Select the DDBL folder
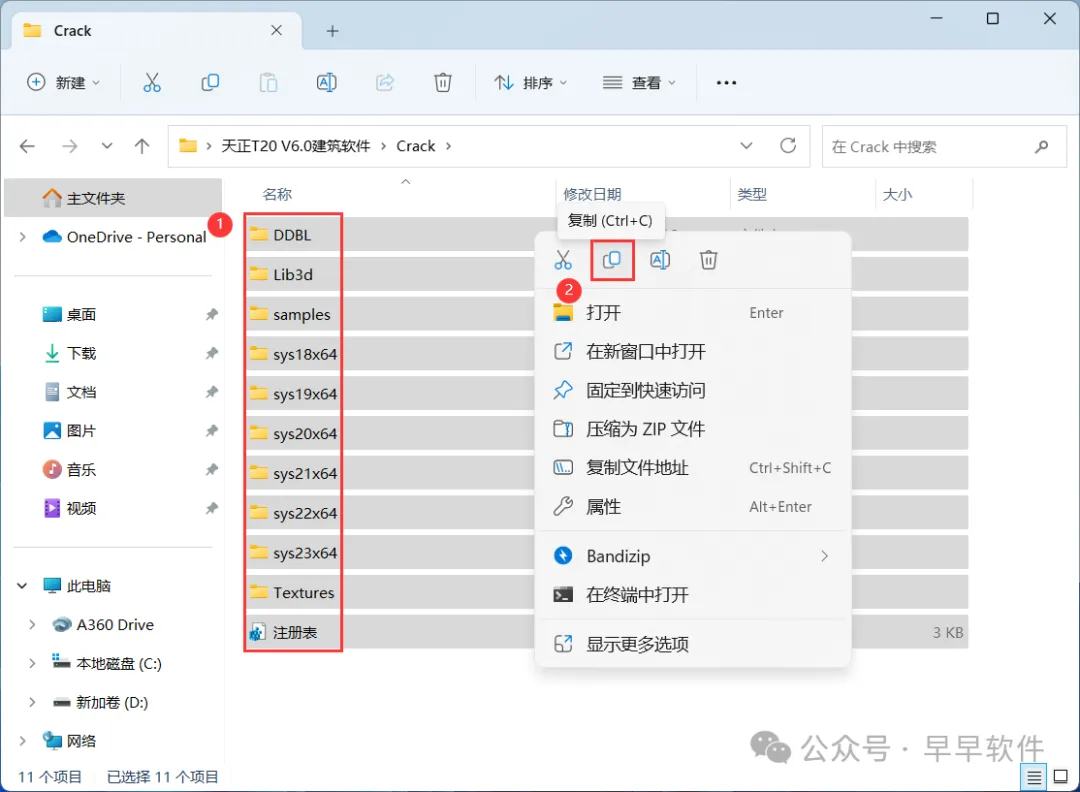Viewport: 1080px width, 792px height. pyautogui.click(x=292, y=235)
